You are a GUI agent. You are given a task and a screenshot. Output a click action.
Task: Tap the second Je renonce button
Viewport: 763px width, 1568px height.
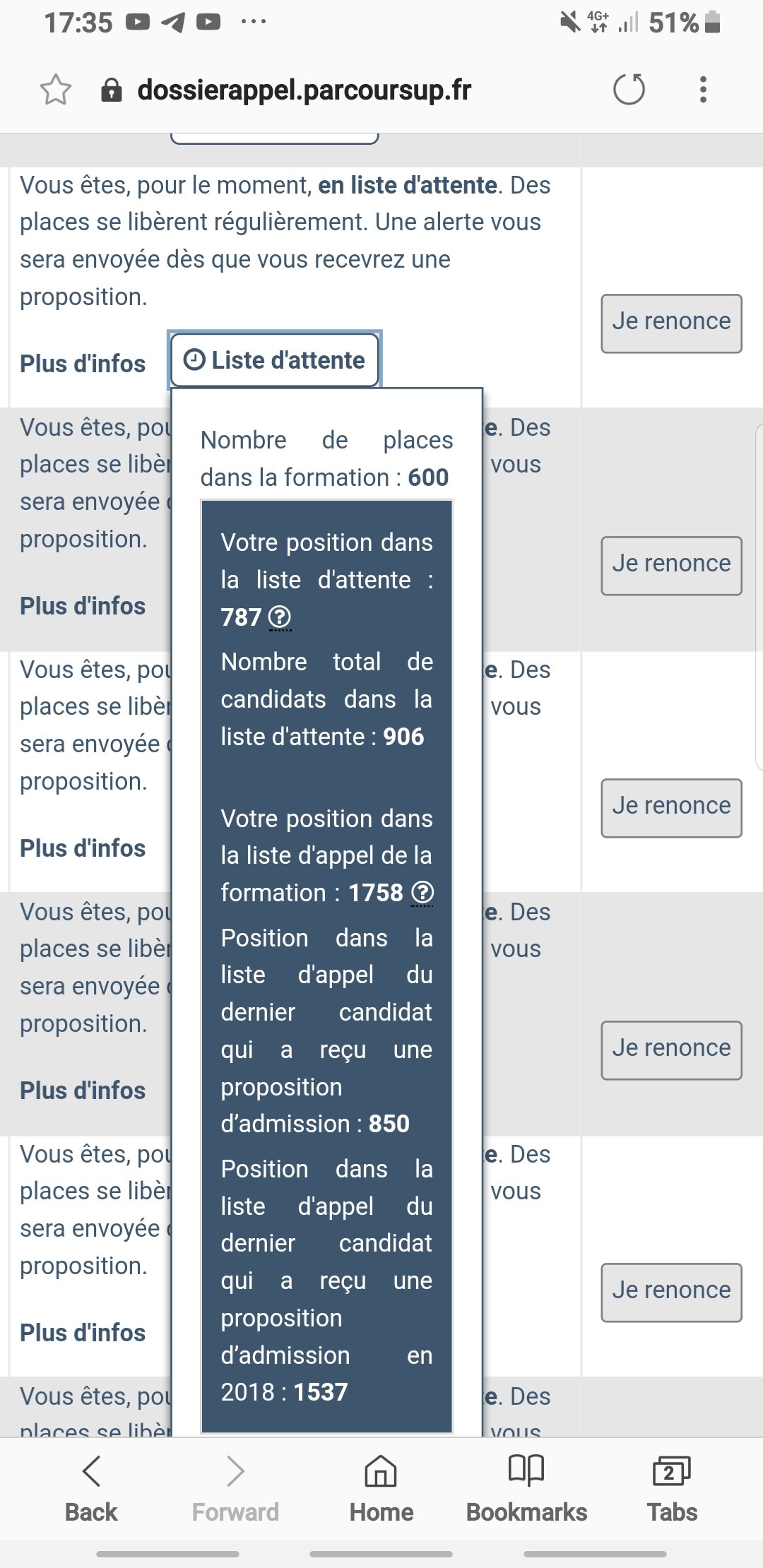(671, 565)
